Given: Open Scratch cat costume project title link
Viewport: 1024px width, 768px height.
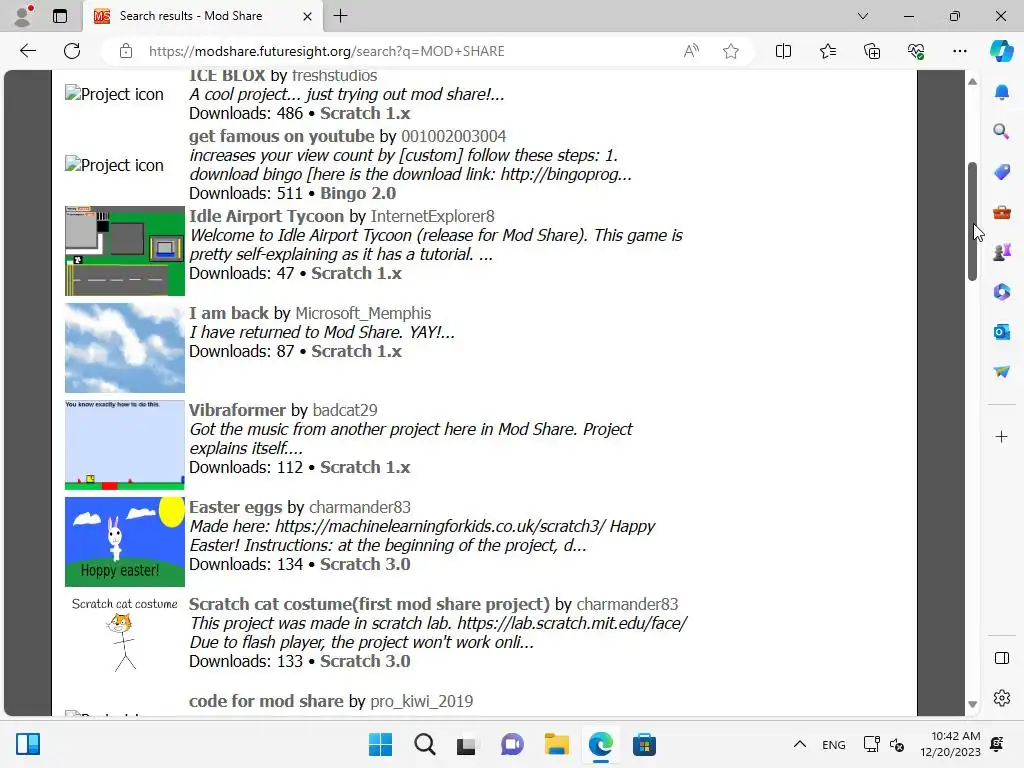Looking at the screenshot, I should tap(369, 604).
